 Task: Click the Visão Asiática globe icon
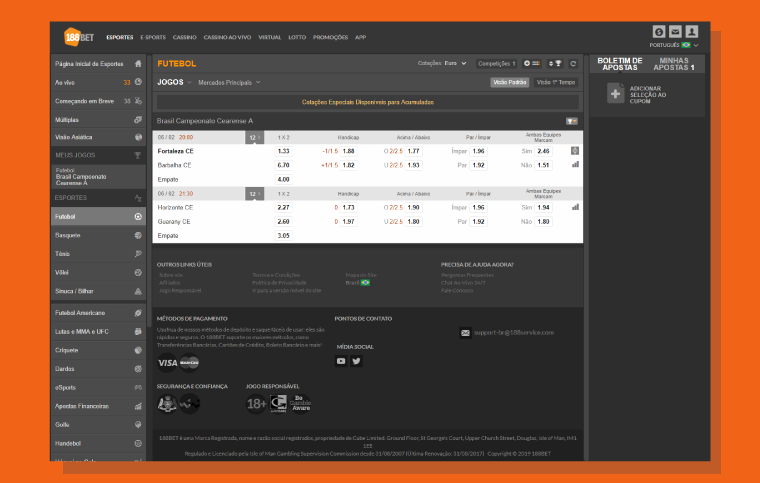pyautogui.click(x=138, y=137)
